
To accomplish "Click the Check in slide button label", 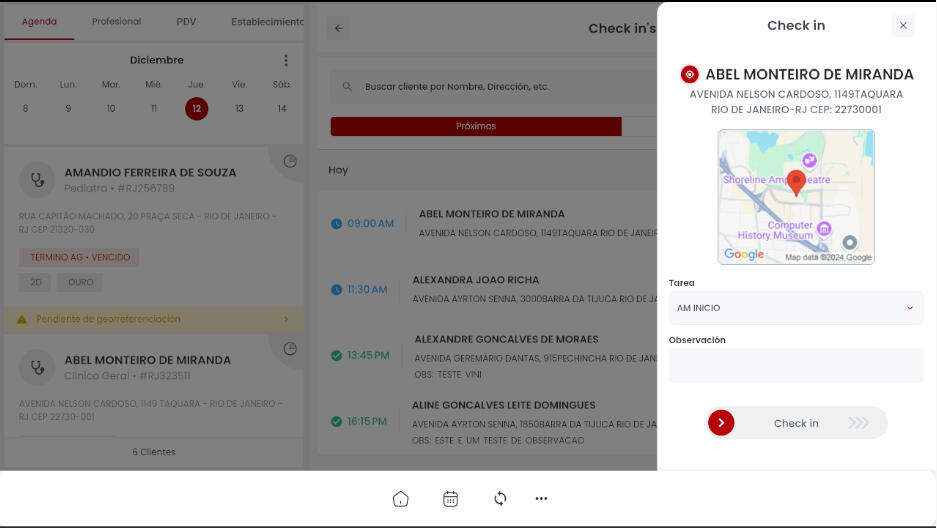I will point(796,423).
